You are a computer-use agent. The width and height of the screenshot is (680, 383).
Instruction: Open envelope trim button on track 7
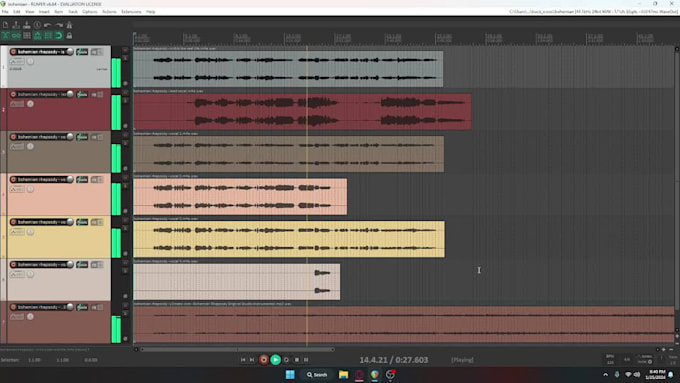[x=17, y=317]
